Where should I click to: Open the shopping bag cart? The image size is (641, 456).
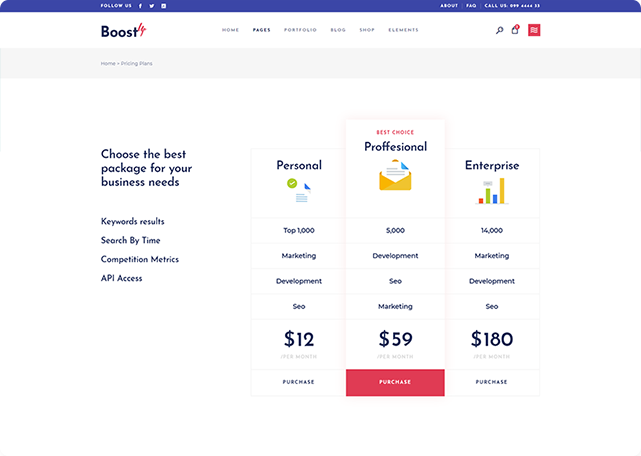[515, 30]
